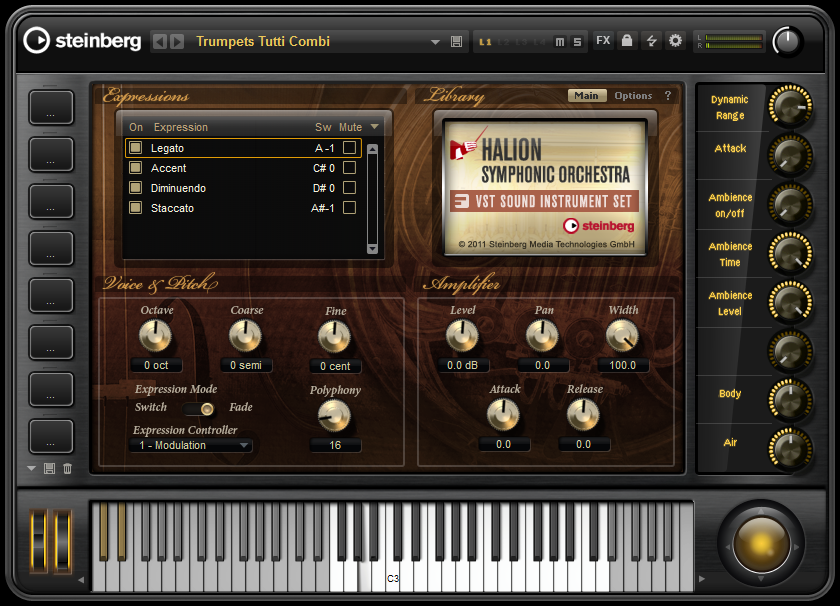Adjust the main volume knob at the top right
The width and height of the screenshot is (840, 606).
(x=787, y=42)
